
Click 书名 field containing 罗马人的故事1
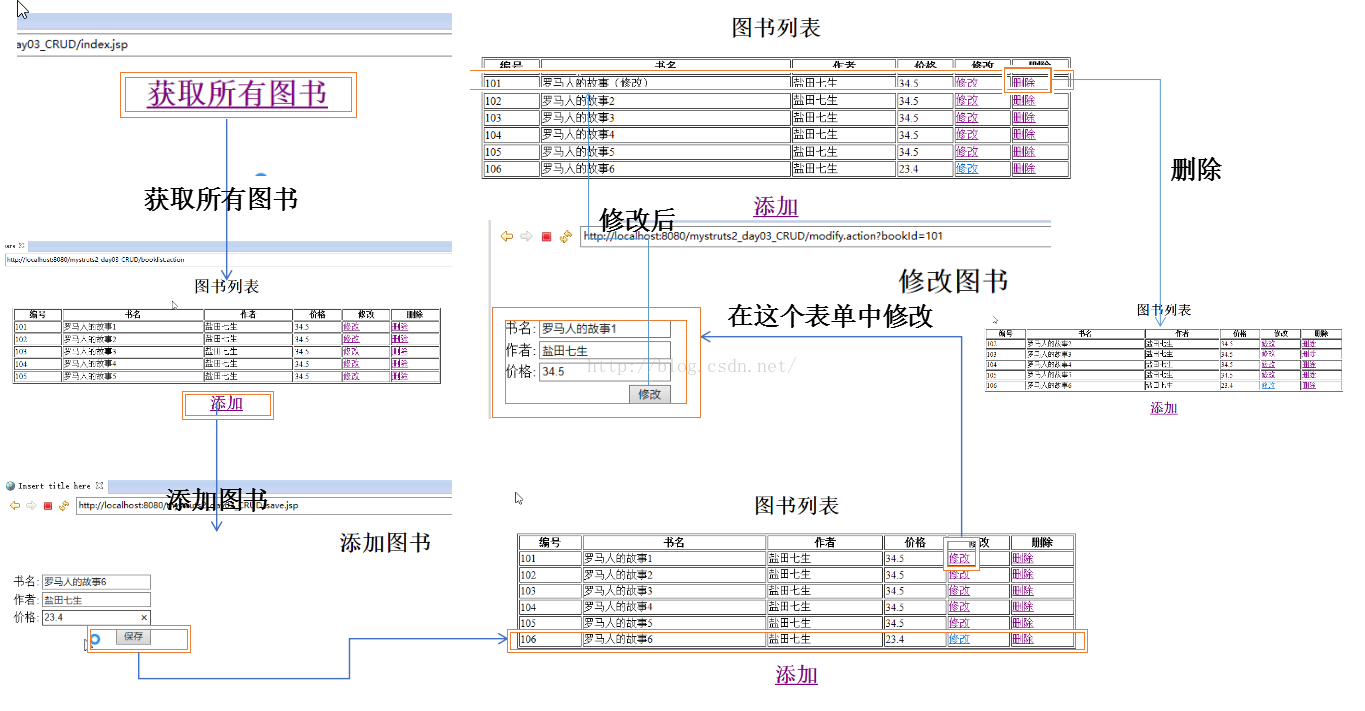pyautogui.click(x=604, y=329)
